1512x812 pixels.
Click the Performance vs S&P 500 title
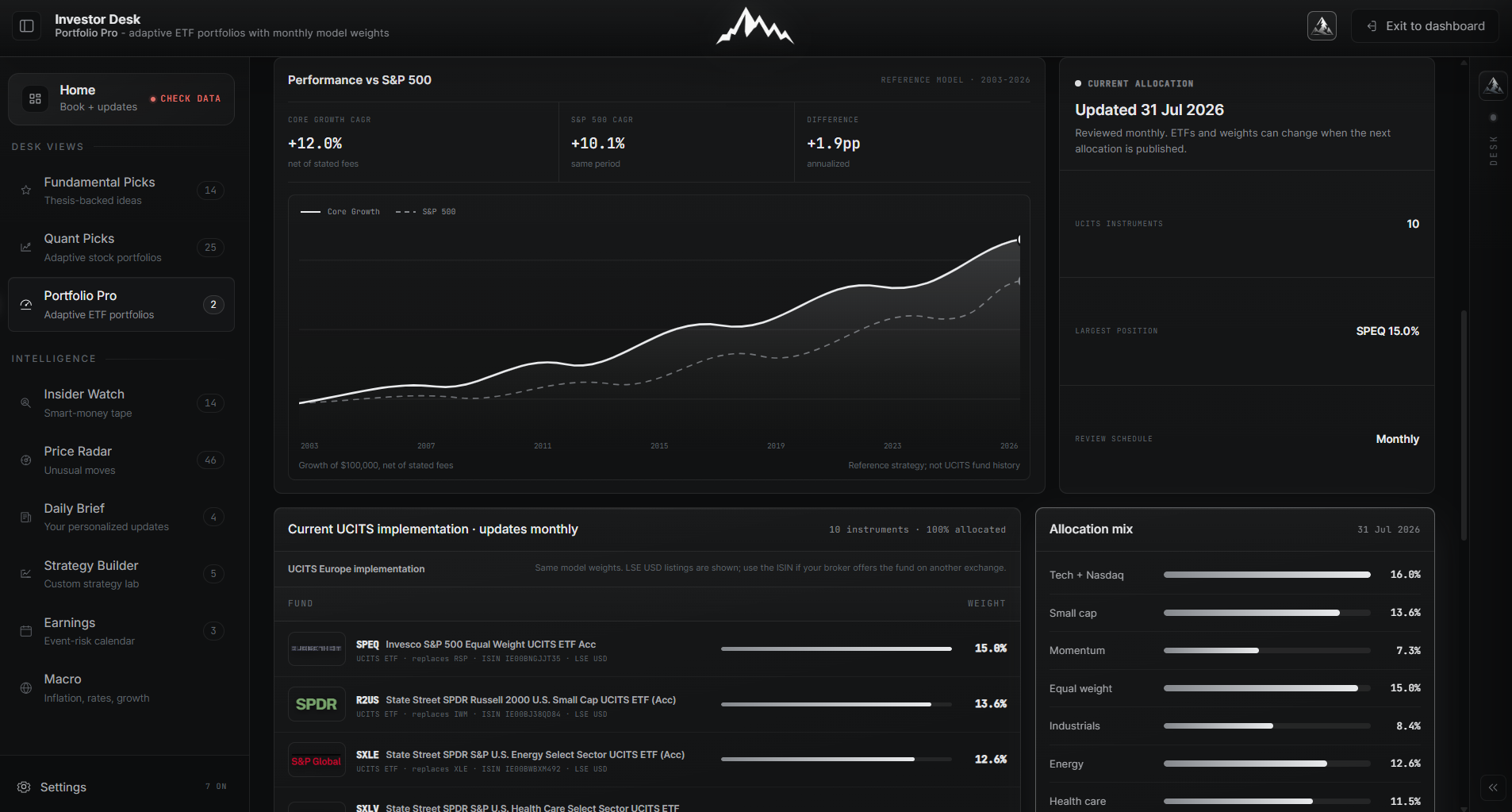pos(359,80)
